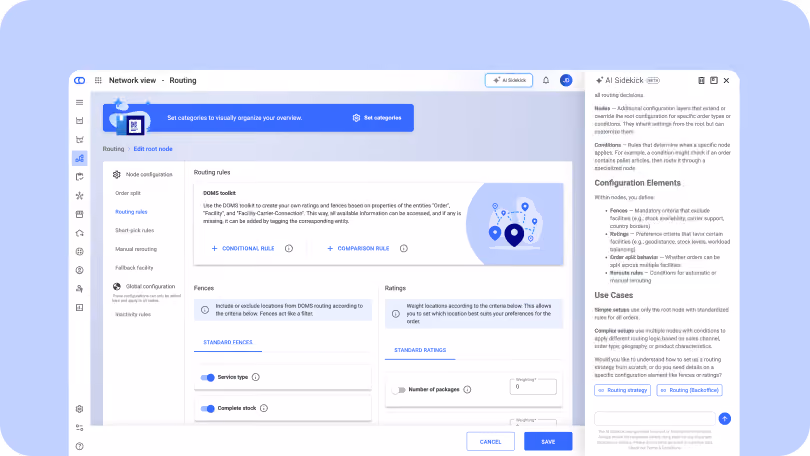Toggle the Complete stock fence switch

tap(208, 408)
